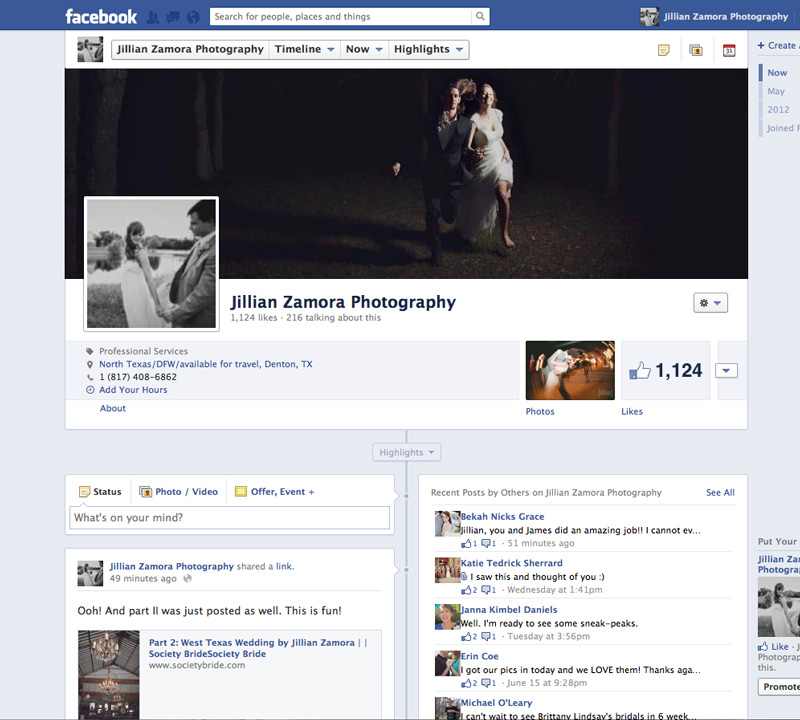
Task: Click the clip icon on Katie's post
Action: (464, 577)
